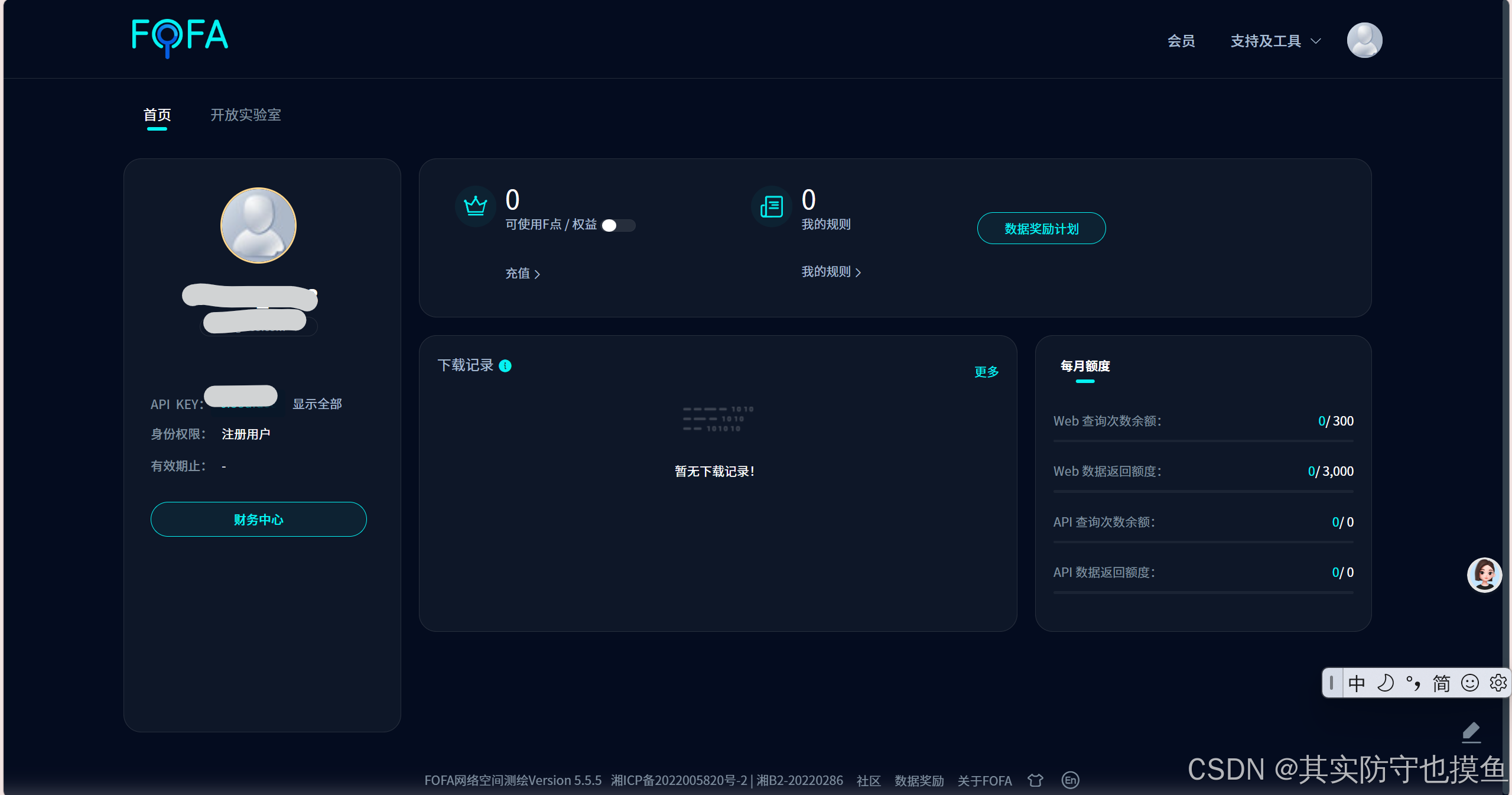The image size is (1512, 795).
Task: Click the pencil edit icon
Action: 1471,732
